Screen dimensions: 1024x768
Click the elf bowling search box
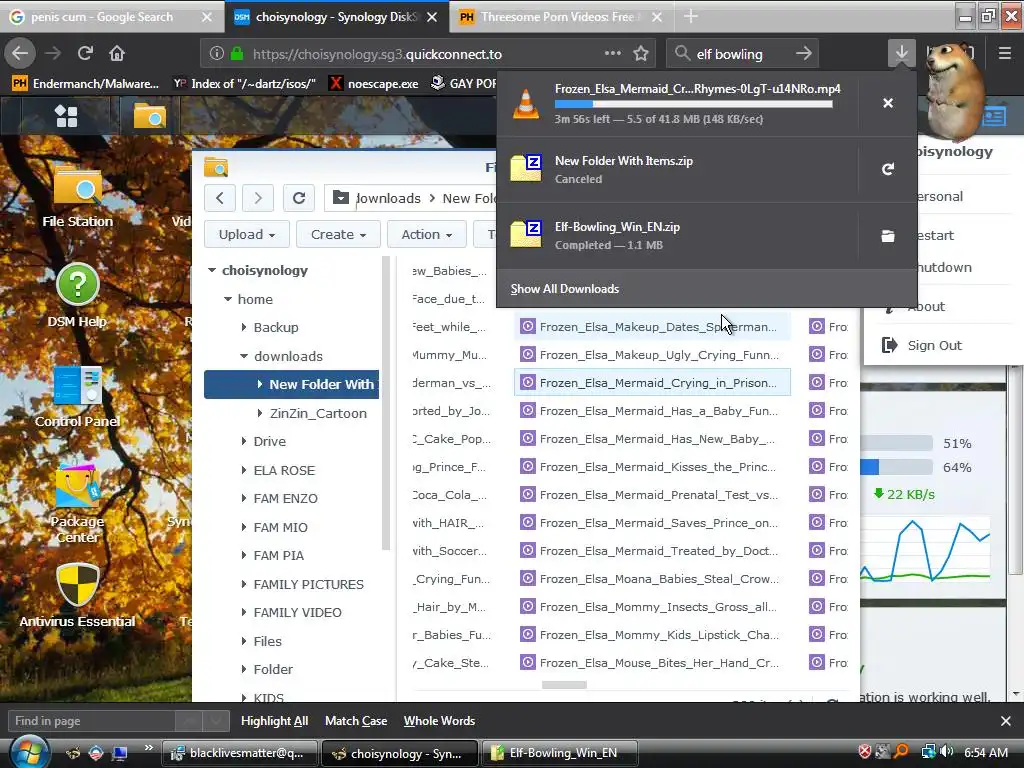coord(743,54)
